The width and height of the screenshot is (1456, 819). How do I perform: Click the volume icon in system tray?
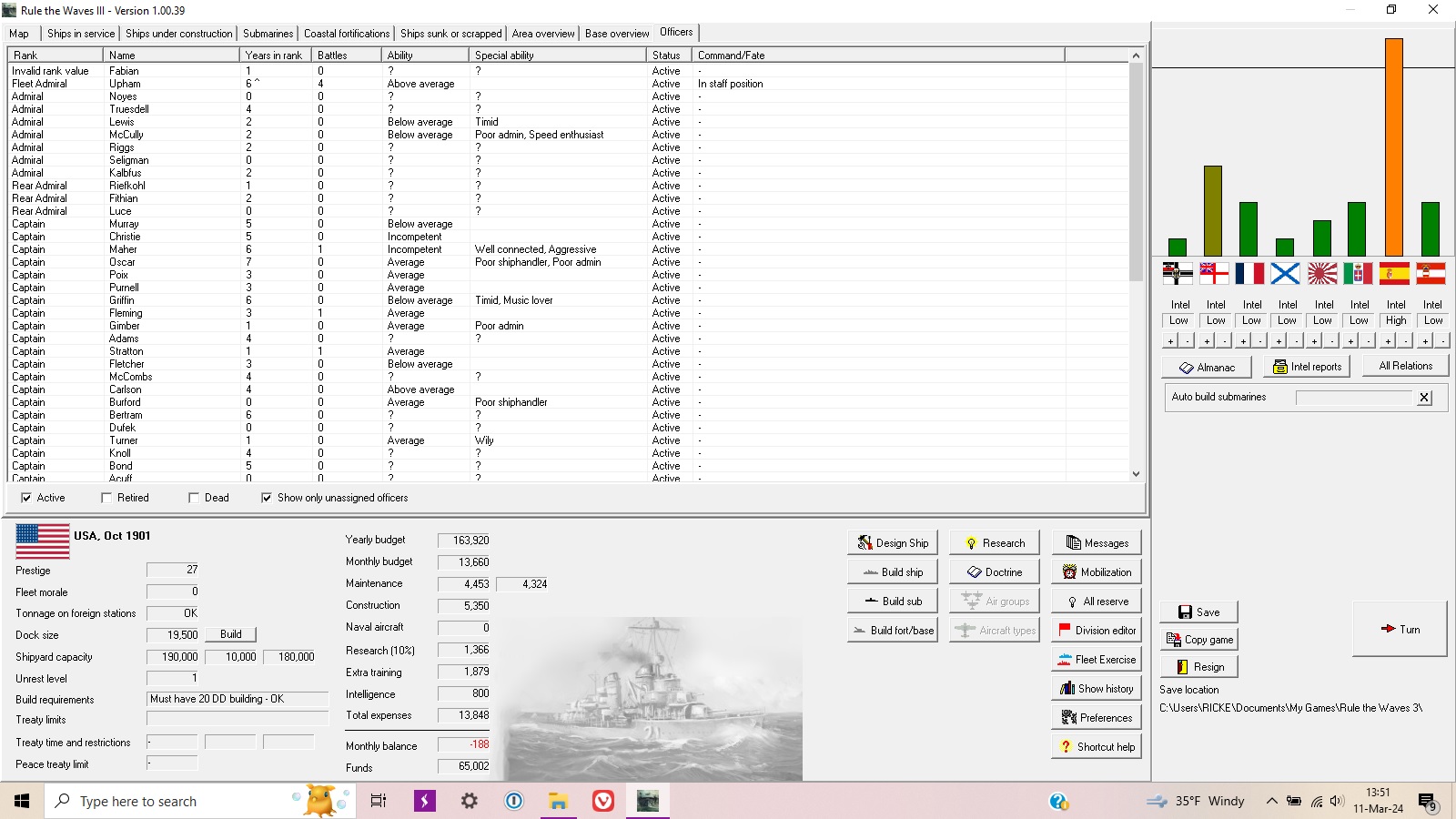coord(1336,802)
